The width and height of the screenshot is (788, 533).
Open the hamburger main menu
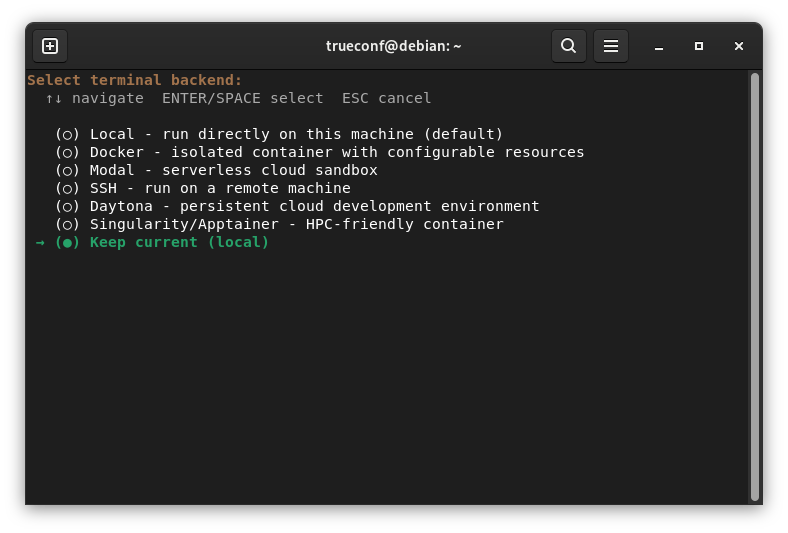pos(611,46)
